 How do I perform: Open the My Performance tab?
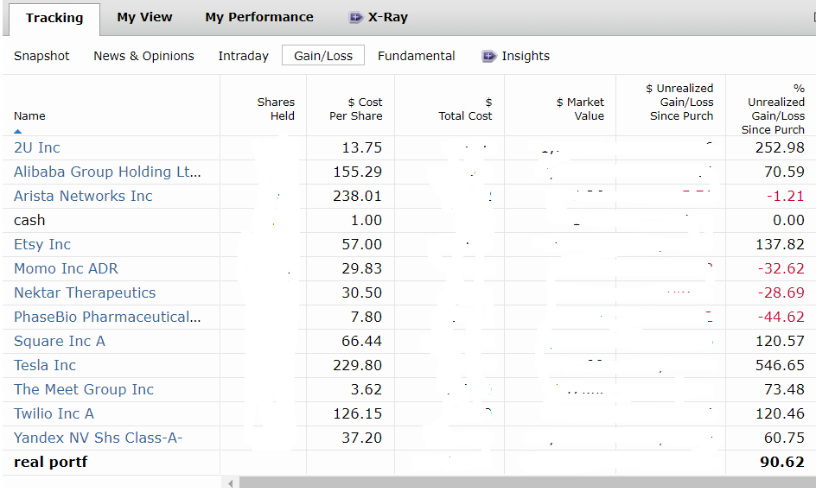coord(259,17)
